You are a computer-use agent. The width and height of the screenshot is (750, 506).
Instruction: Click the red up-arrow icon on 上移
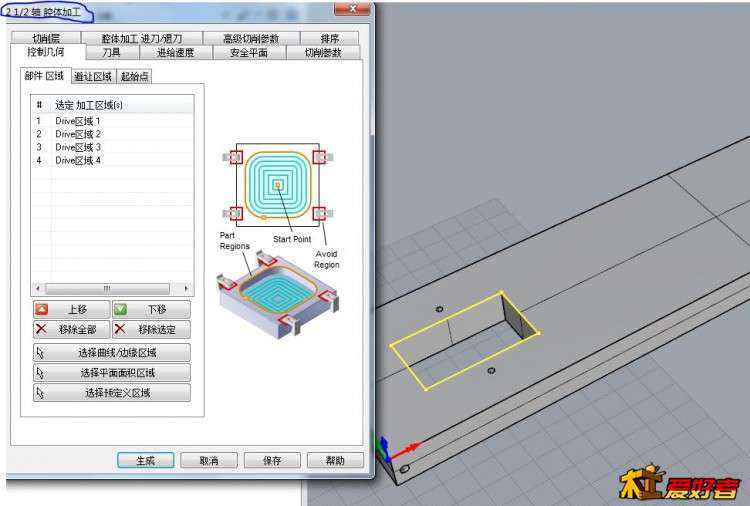[42, 309]
